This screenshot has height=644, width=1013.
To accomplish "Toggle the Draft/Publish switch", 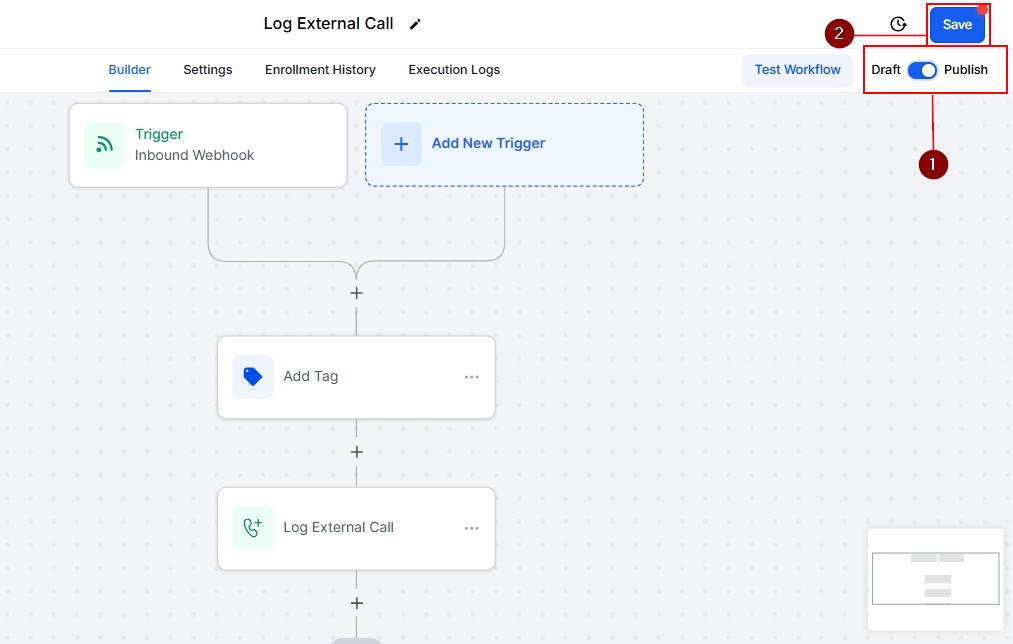I will 922,70.
